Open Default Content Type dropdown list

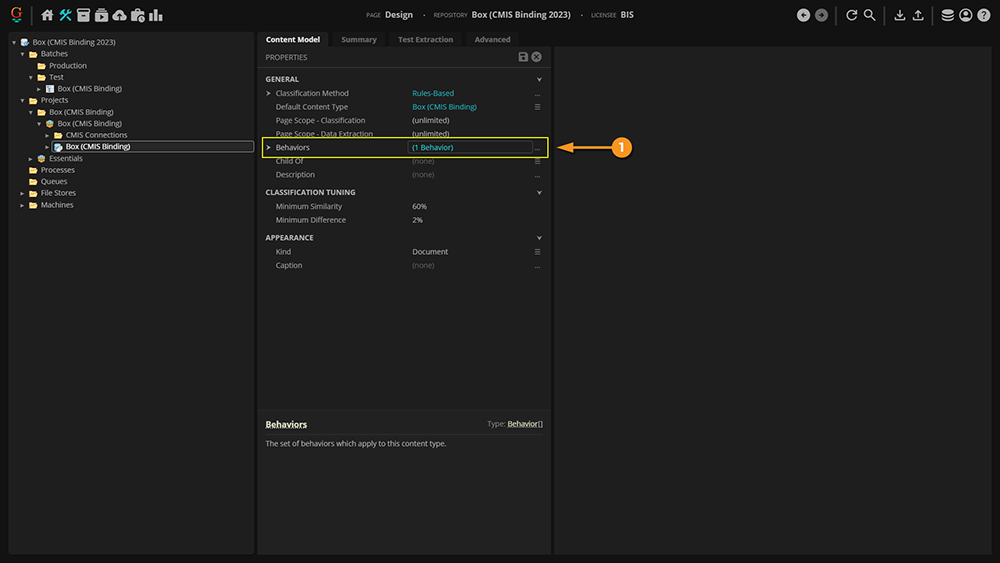point(537,107)
